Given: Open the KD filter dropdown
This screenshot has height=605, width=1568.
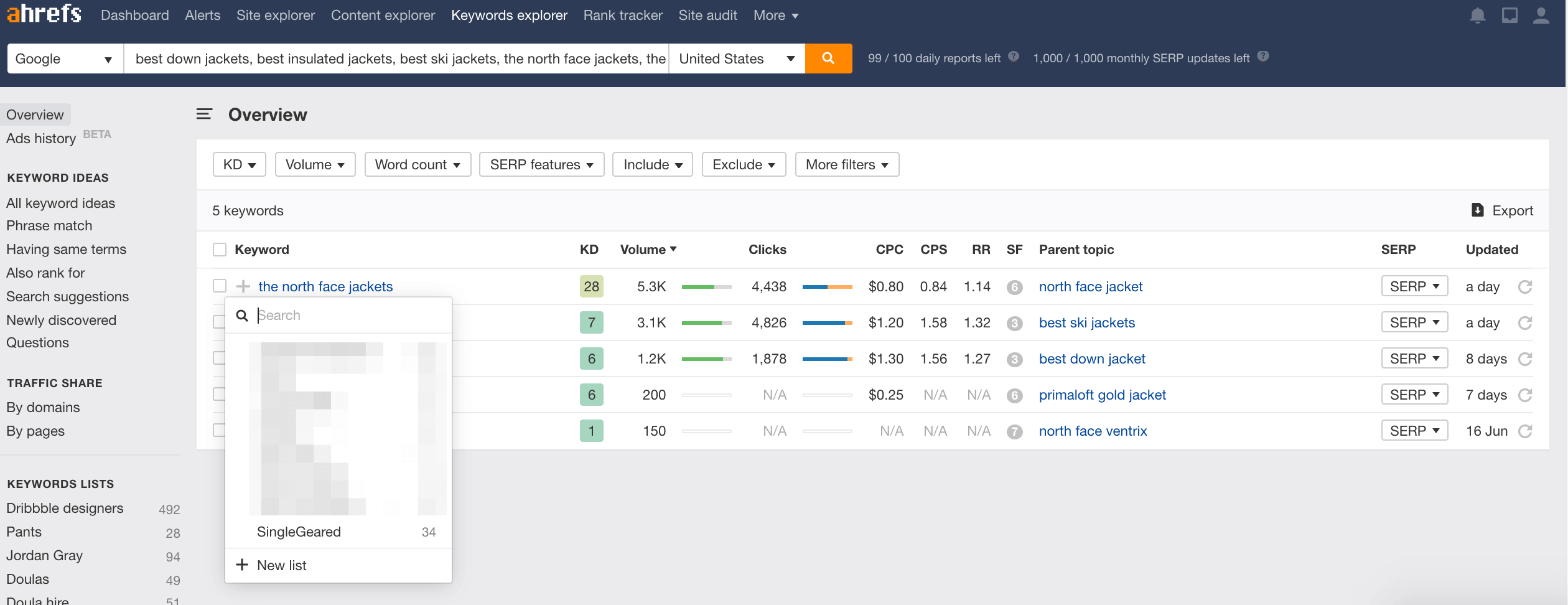Looking at the screenshot, I should (239, 164).
